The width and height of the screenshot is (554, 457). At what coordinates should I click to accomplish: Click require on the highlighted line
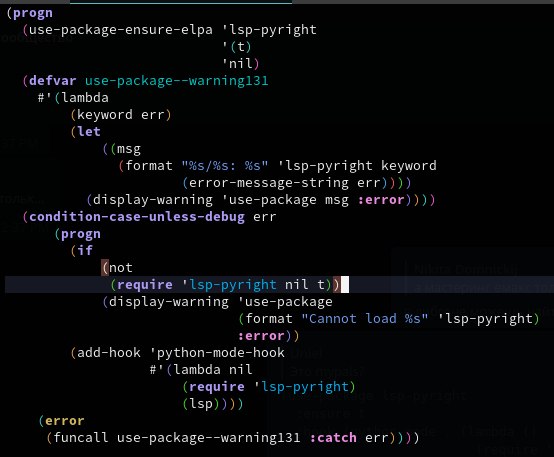(x=145, y=285)
